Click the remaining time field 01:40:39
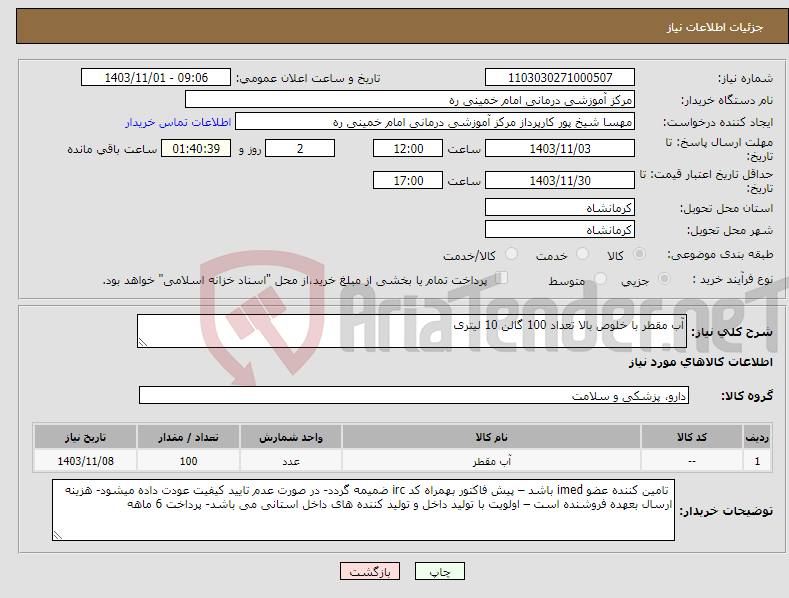789x598 pixels. point(196,148)
